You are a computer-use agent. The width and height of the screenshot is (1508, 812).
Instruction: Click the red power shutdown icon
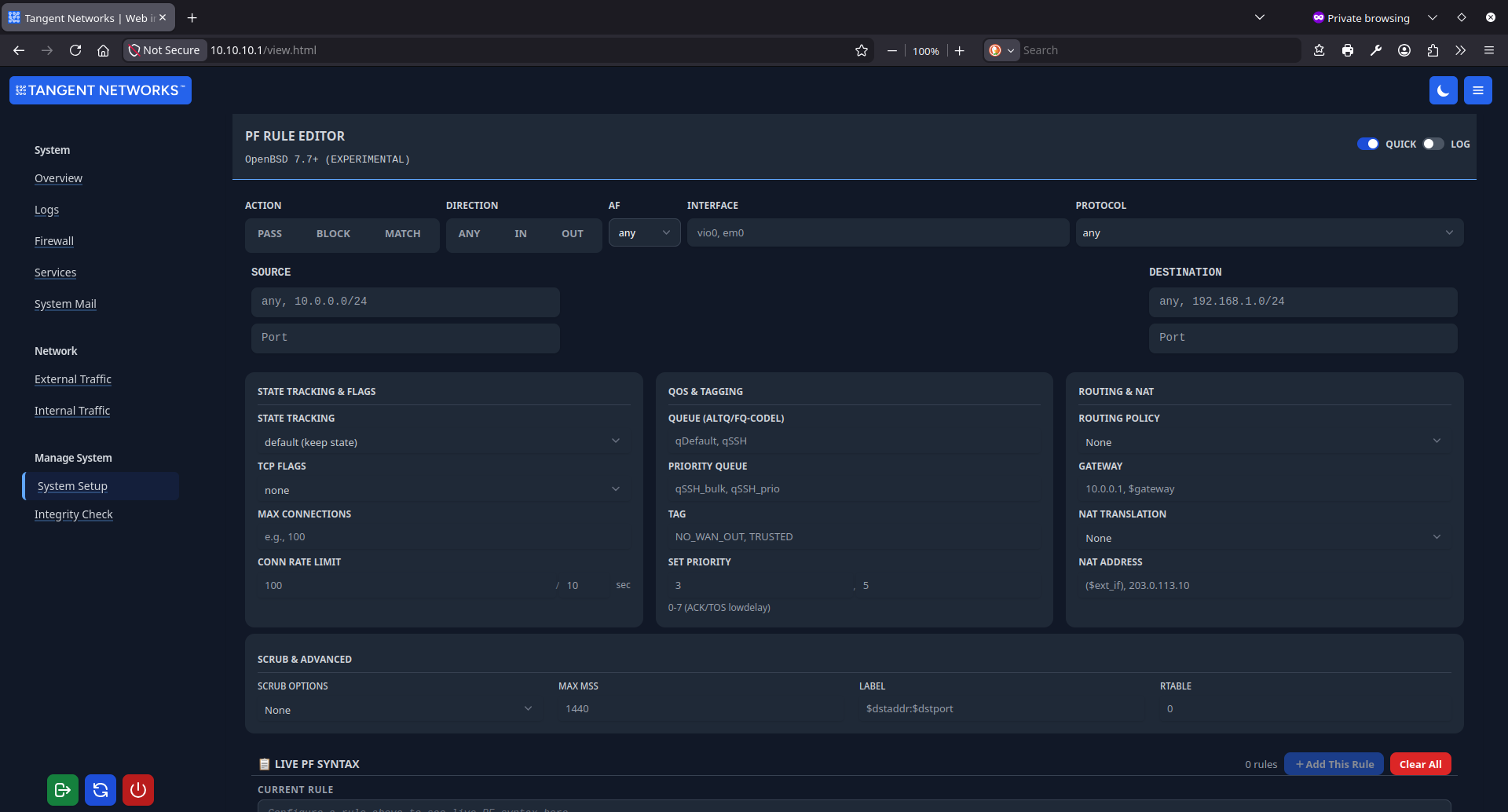tap(137, 789)
